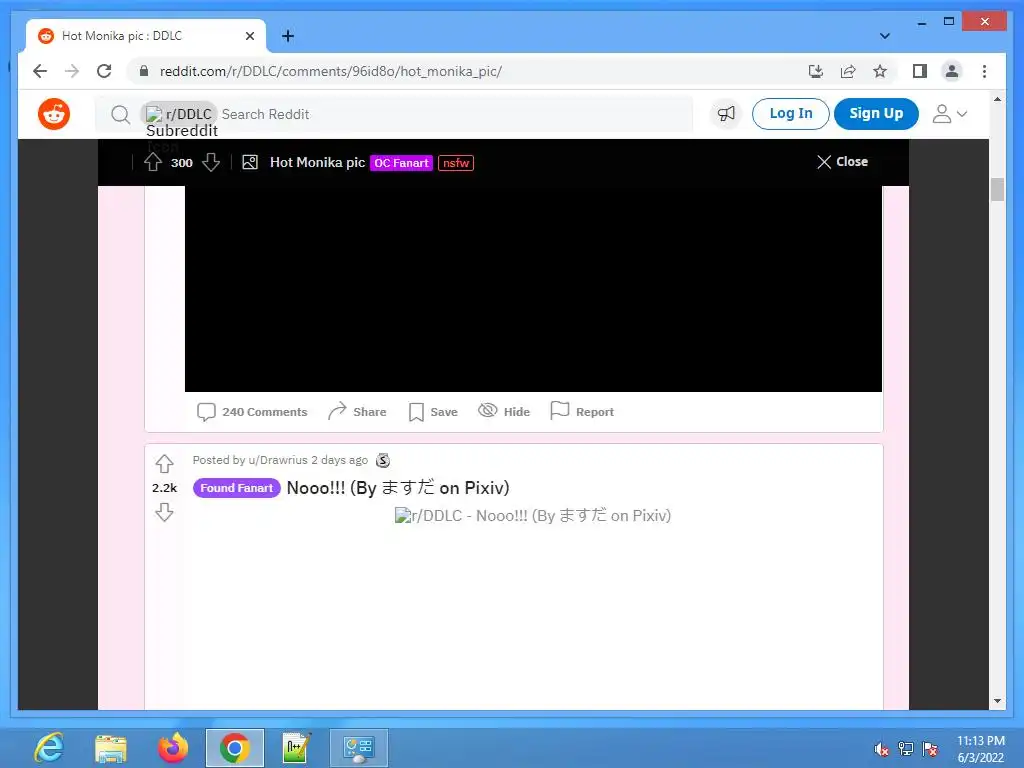Click the image post type icon
Image resolution: width=1024 pixels, height=768 pixels.
click(249, 162)
